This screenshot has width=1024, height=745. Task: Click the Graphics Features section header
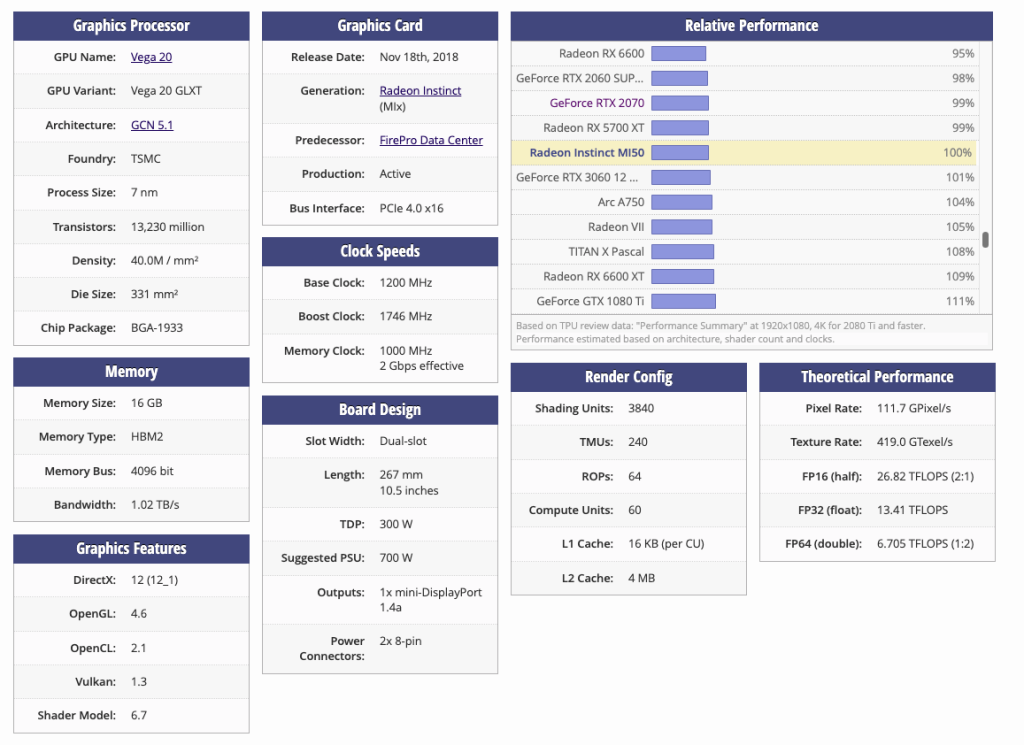[131, 549]
